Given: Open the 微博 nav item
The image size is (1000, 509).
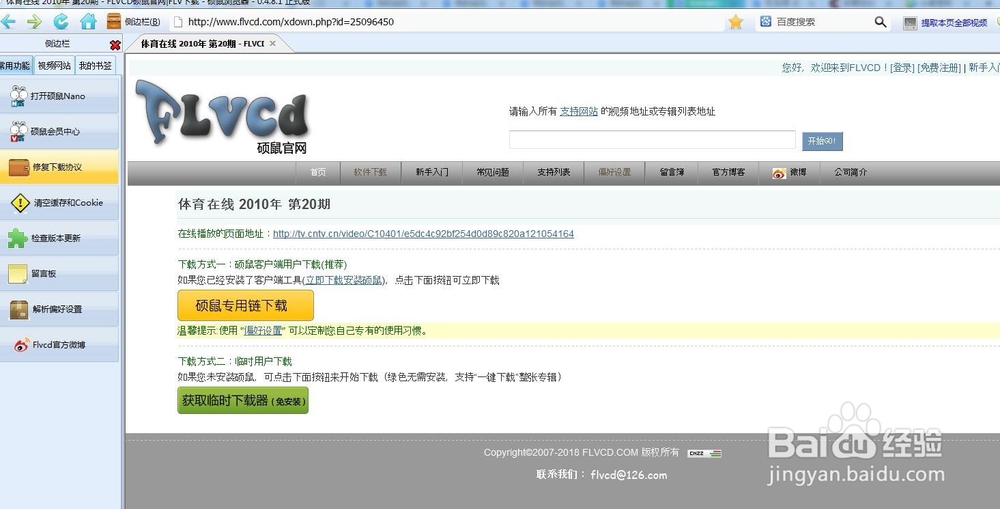Looking at the screenshot, I should (x=790, y=172).
